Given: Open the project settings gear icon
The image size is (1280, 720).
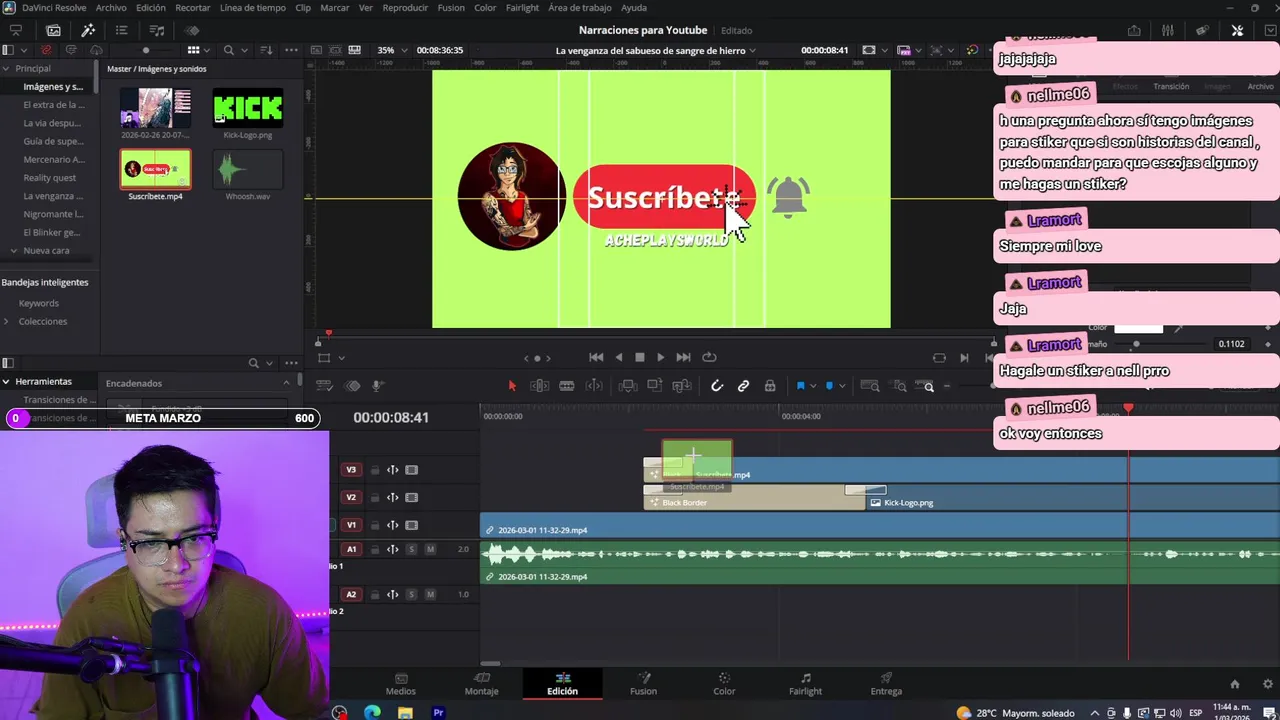Looking at the screenshot, I should click(x=1268, y=684).
